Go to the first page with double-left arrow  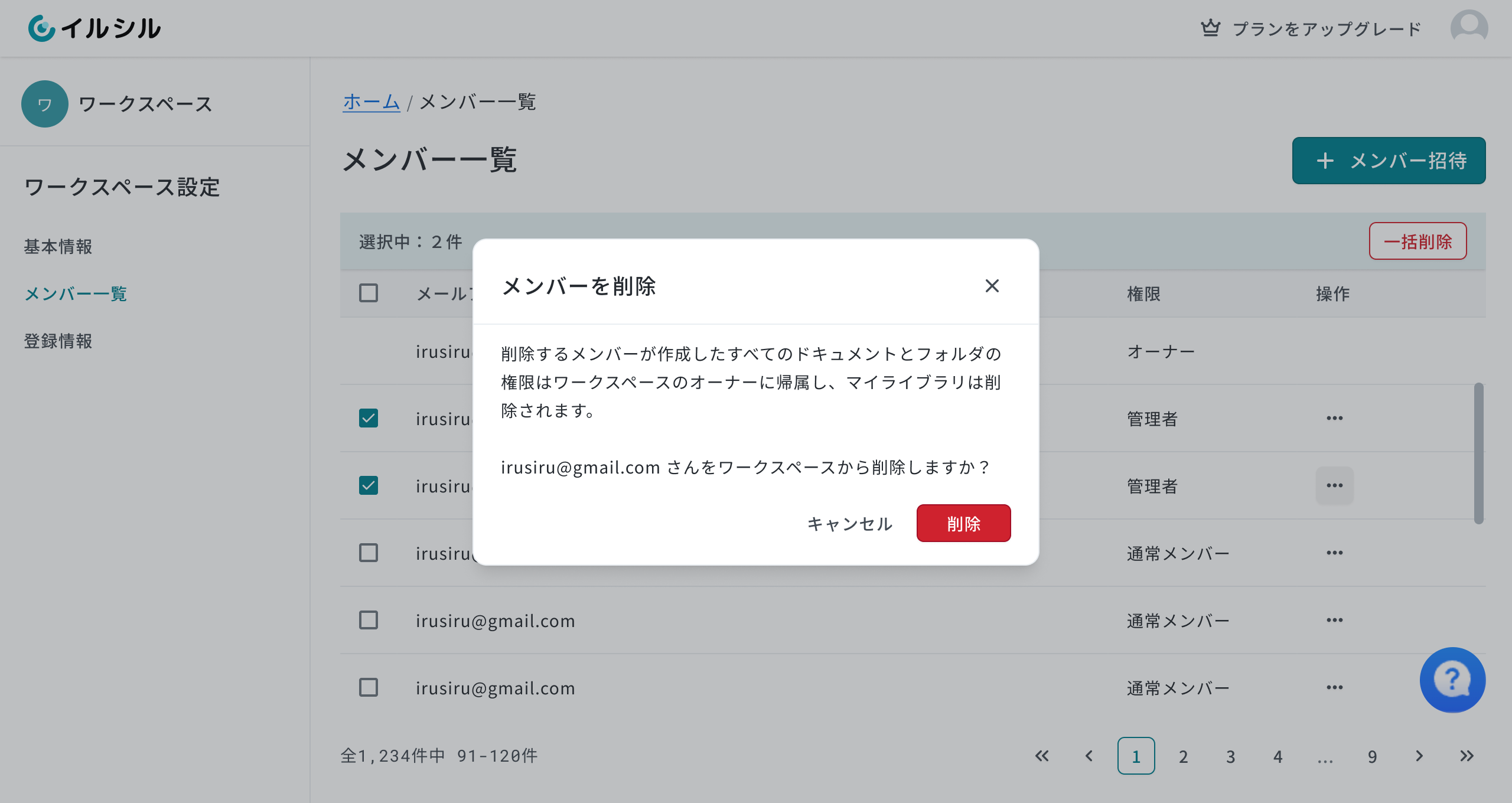(1042, 756)
